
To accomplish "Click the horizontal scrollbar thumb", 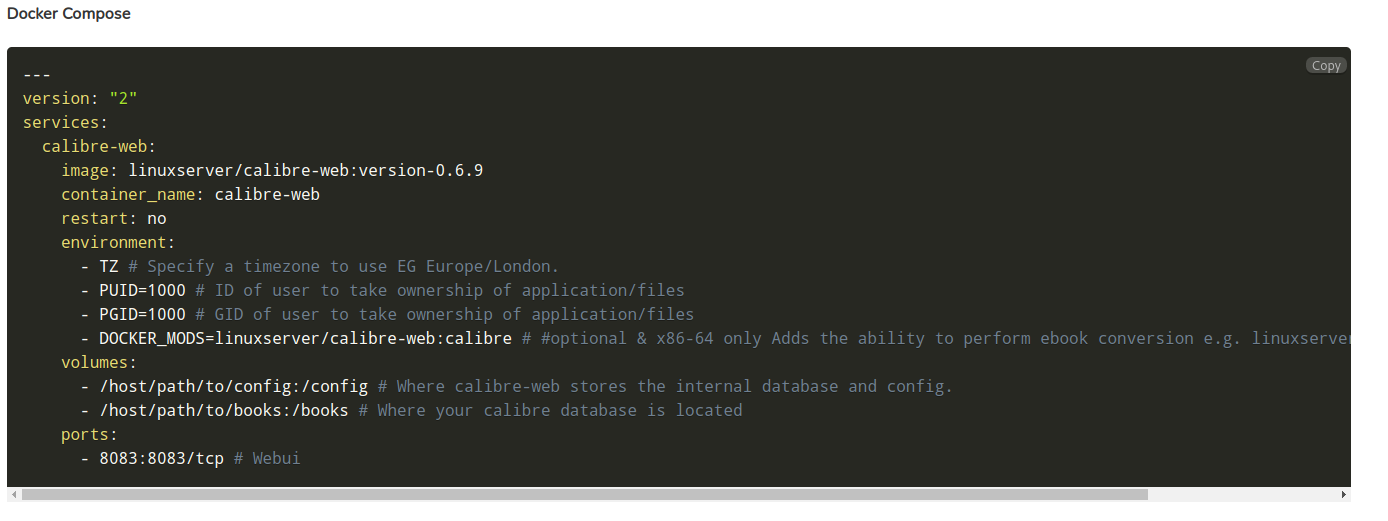I will point(584,494).
